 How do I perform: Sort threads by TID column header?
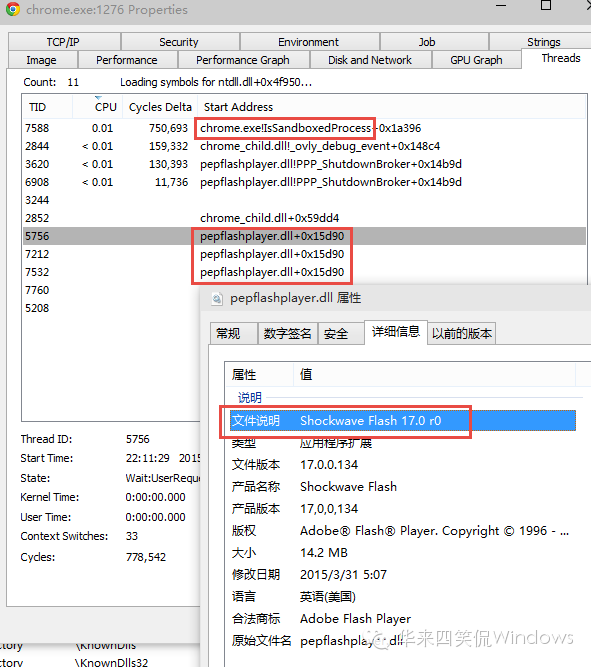click(x=47, y=107)
